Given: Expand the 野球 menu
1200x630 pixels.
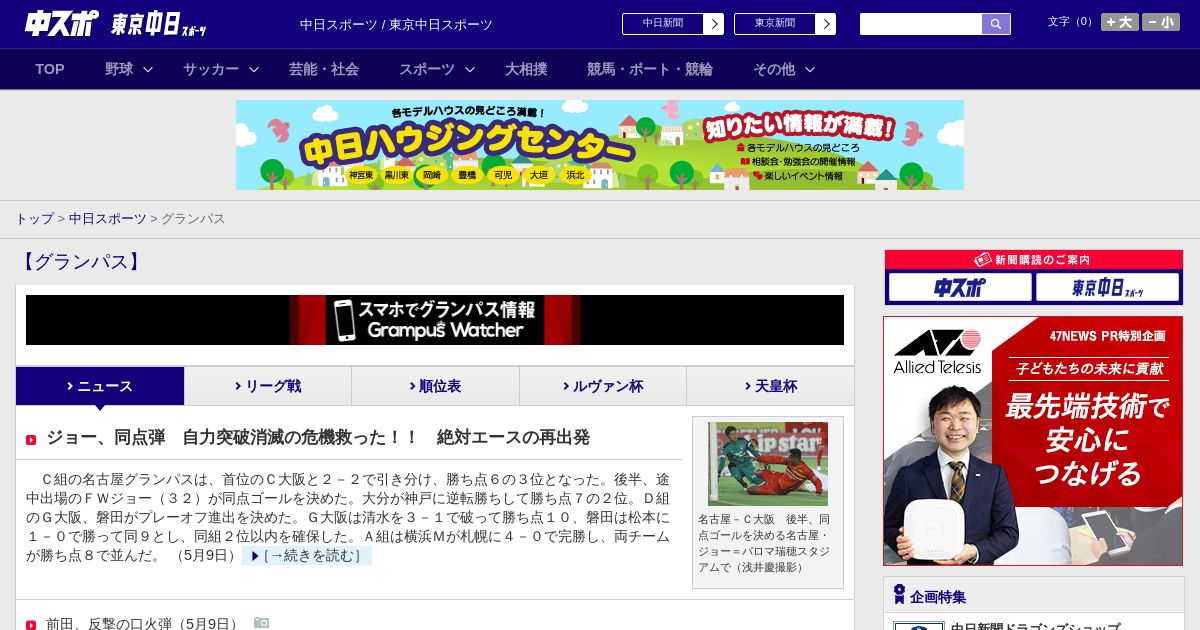Looking at the screenshot, I should pos(129,69).
